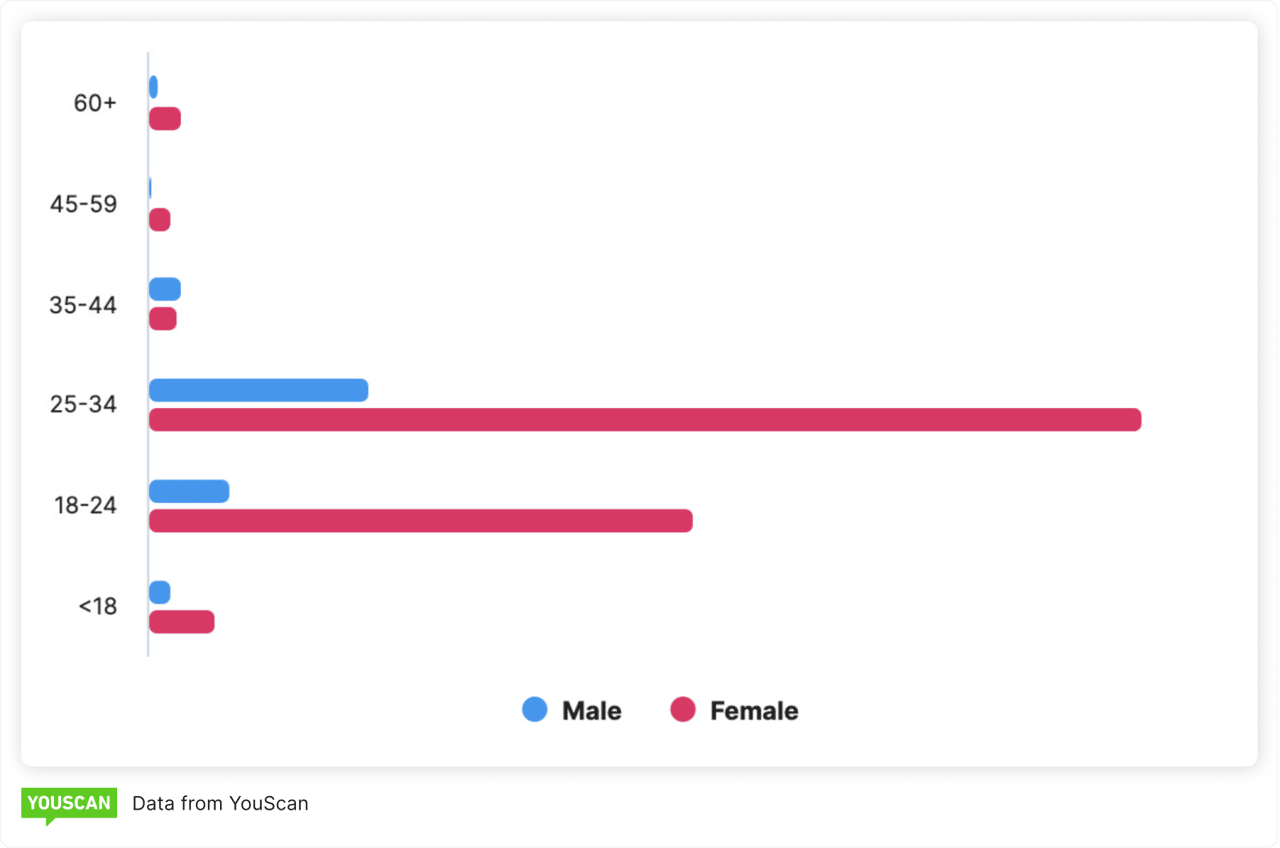This screenshot has width=1280, height=848.
Task: Click the Male 18-24 bar
Action: click(x=189, y=491)
